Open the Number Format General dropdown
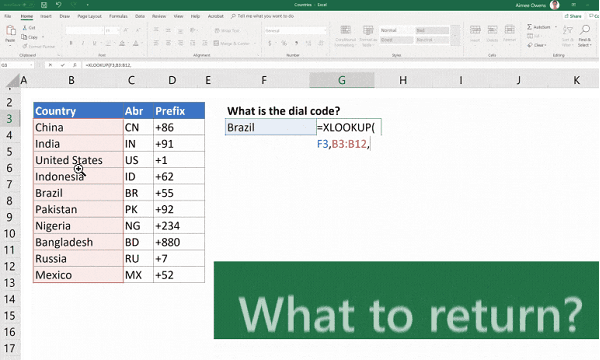 pos(295,30)
